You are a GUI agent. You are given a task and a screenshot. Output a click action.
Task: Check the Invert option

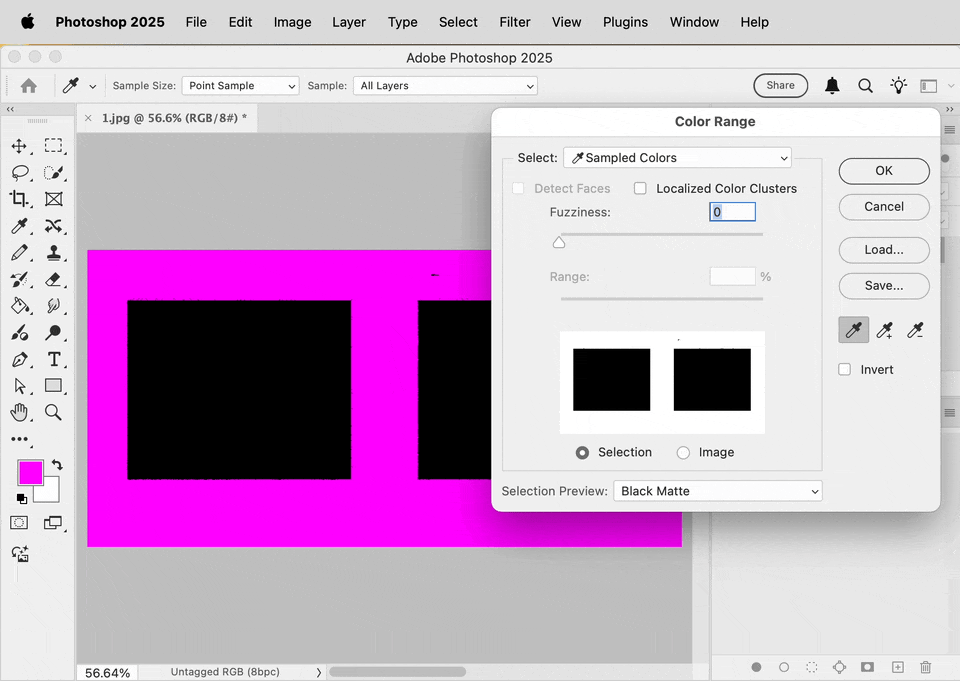coord(844,369)
